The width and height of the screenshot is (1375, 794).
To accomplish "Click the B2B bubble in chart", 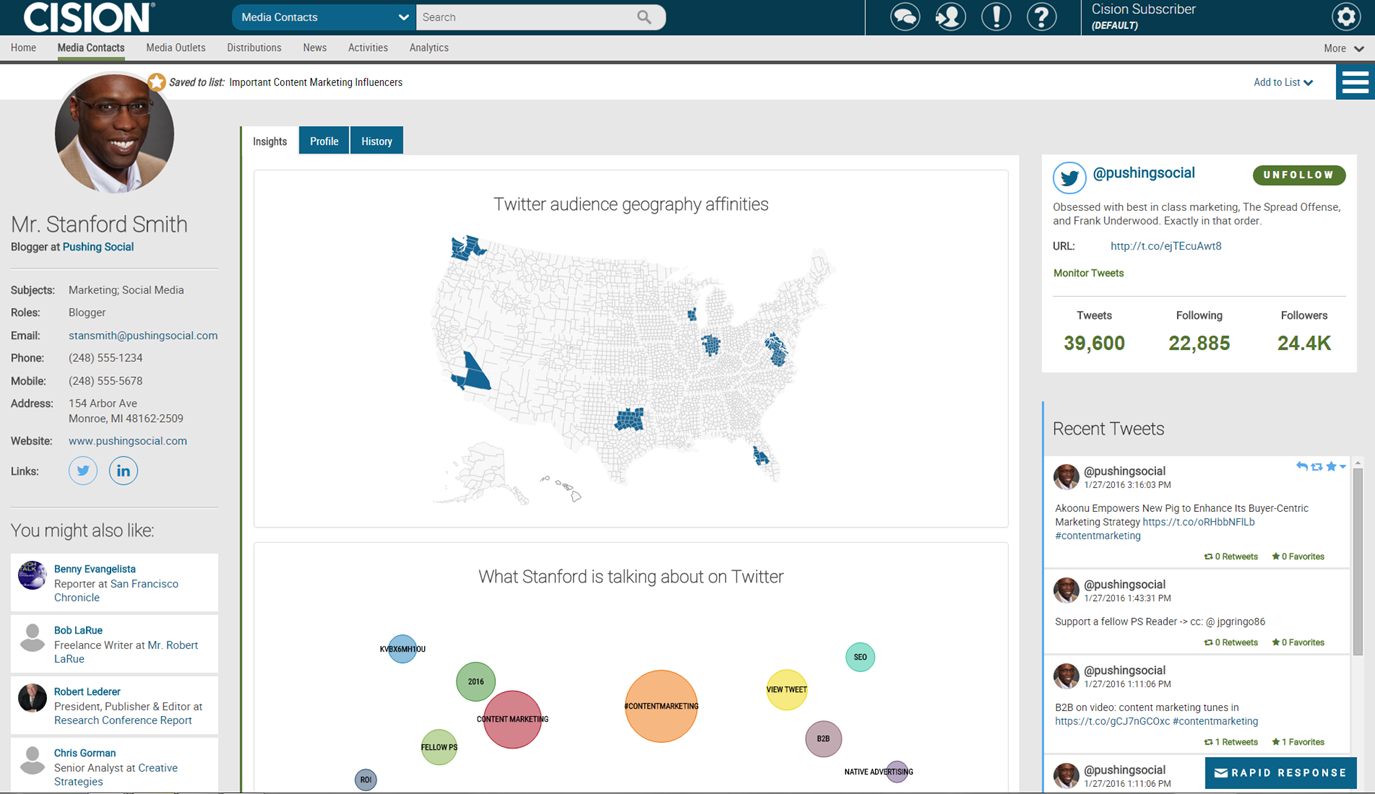I will tap(823, 739).
